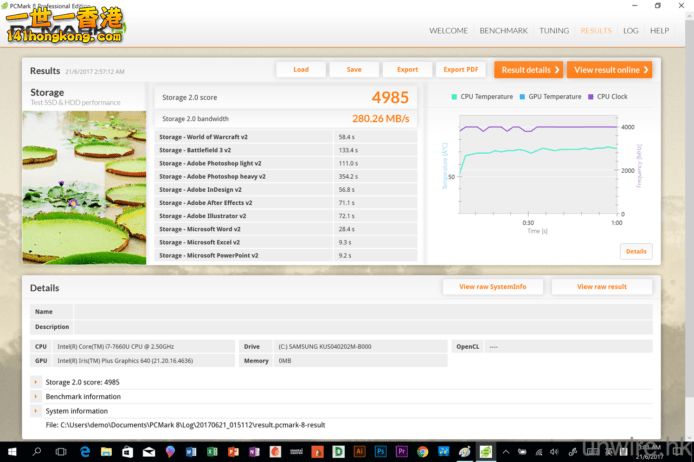This screenshot has height=462, width=694.
Task: Open Adobe Photoshop from taskbar
Action: tap(380, 451)
